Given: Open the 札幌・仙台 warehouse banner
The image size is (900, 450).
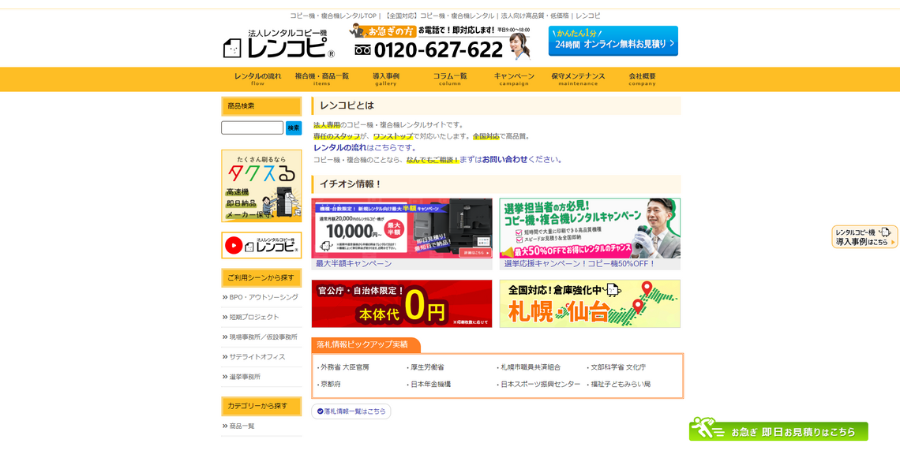Looking at the screenshot, I should tap(590, 303).
